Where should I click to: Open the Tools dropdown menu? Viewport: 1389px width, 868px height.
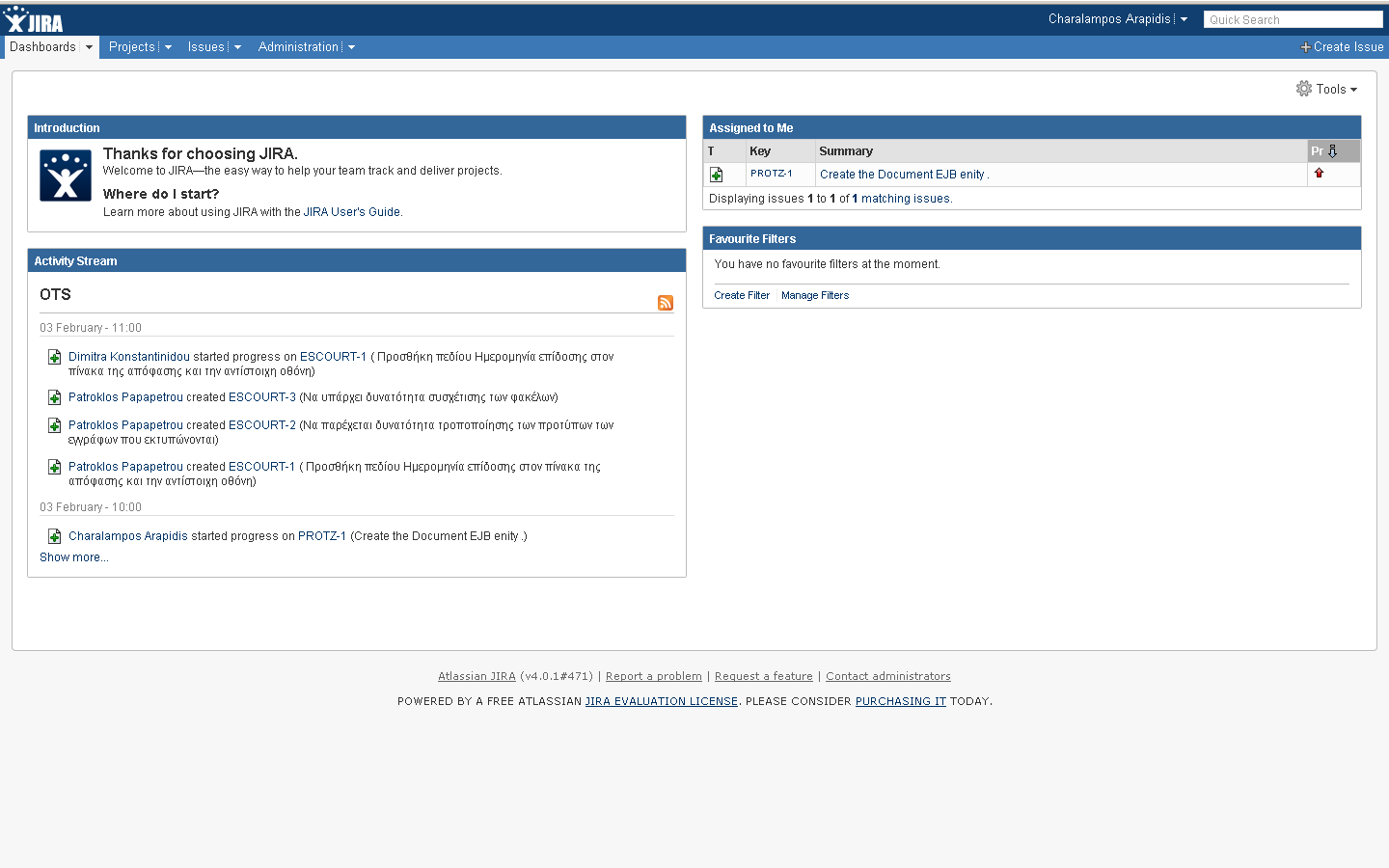[1337, 89]
